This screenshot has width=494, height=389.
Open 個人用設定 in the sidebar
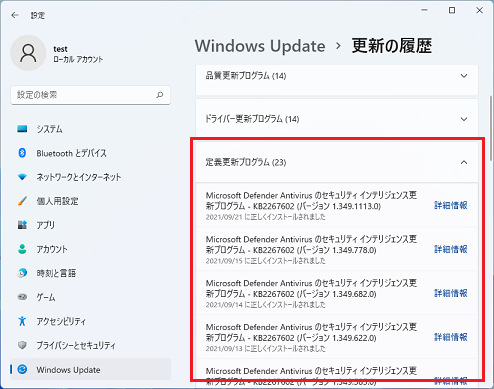click(90, 201)
